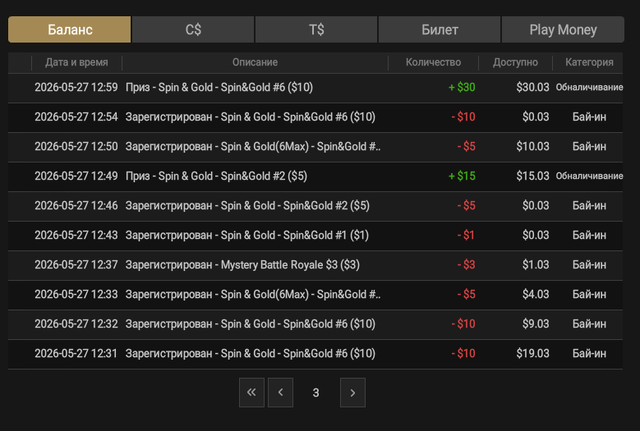
Task: Click the +$30 amount
Action: [x=462, y=87]
